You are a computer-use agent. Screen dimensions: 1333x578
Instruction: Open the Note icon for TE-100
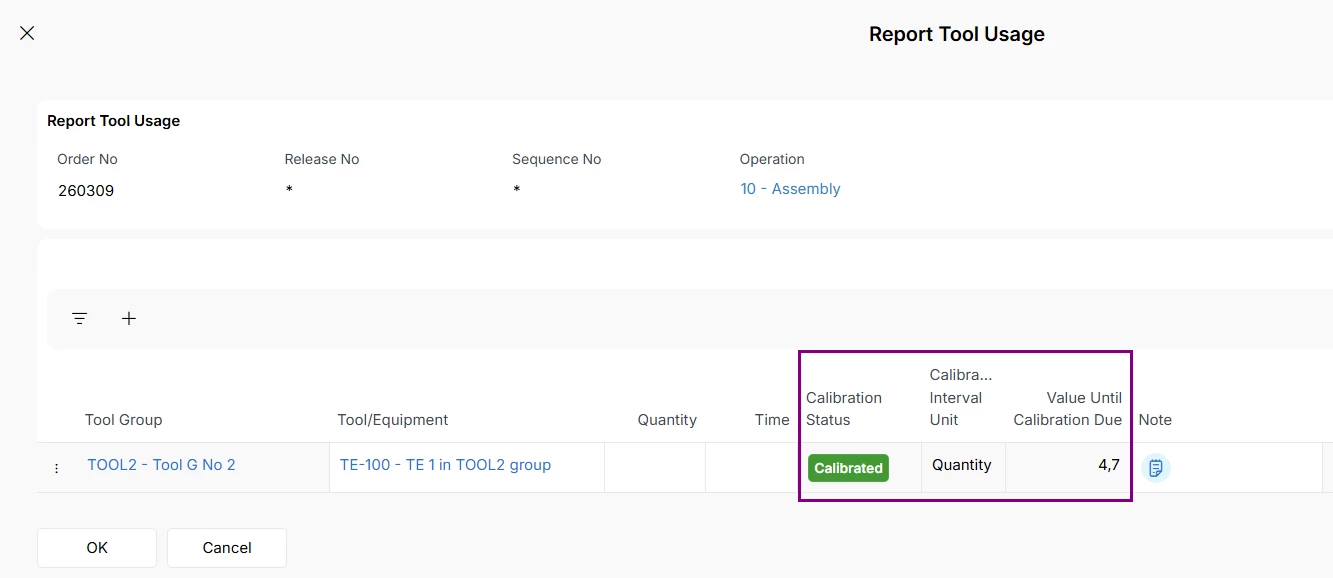(1156, 468)
